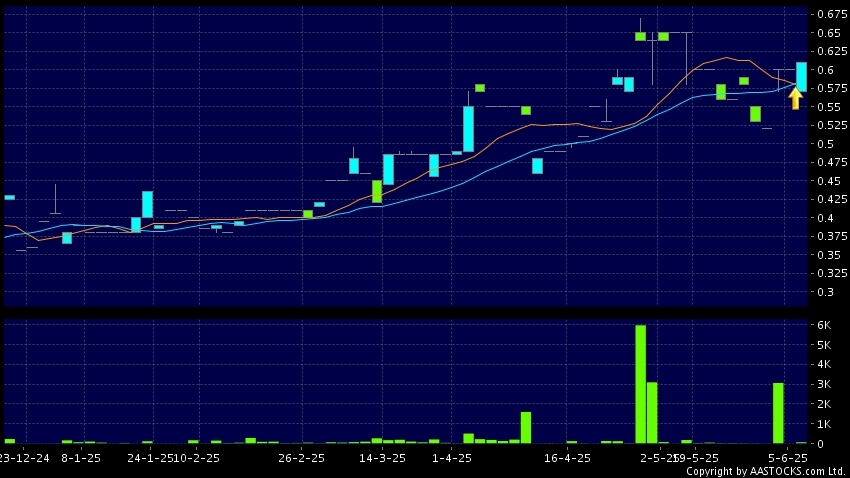Click the 0.575 price axis label
This screenshot has width=850, height=478.
pyautogui.click(x=832, y=88)
